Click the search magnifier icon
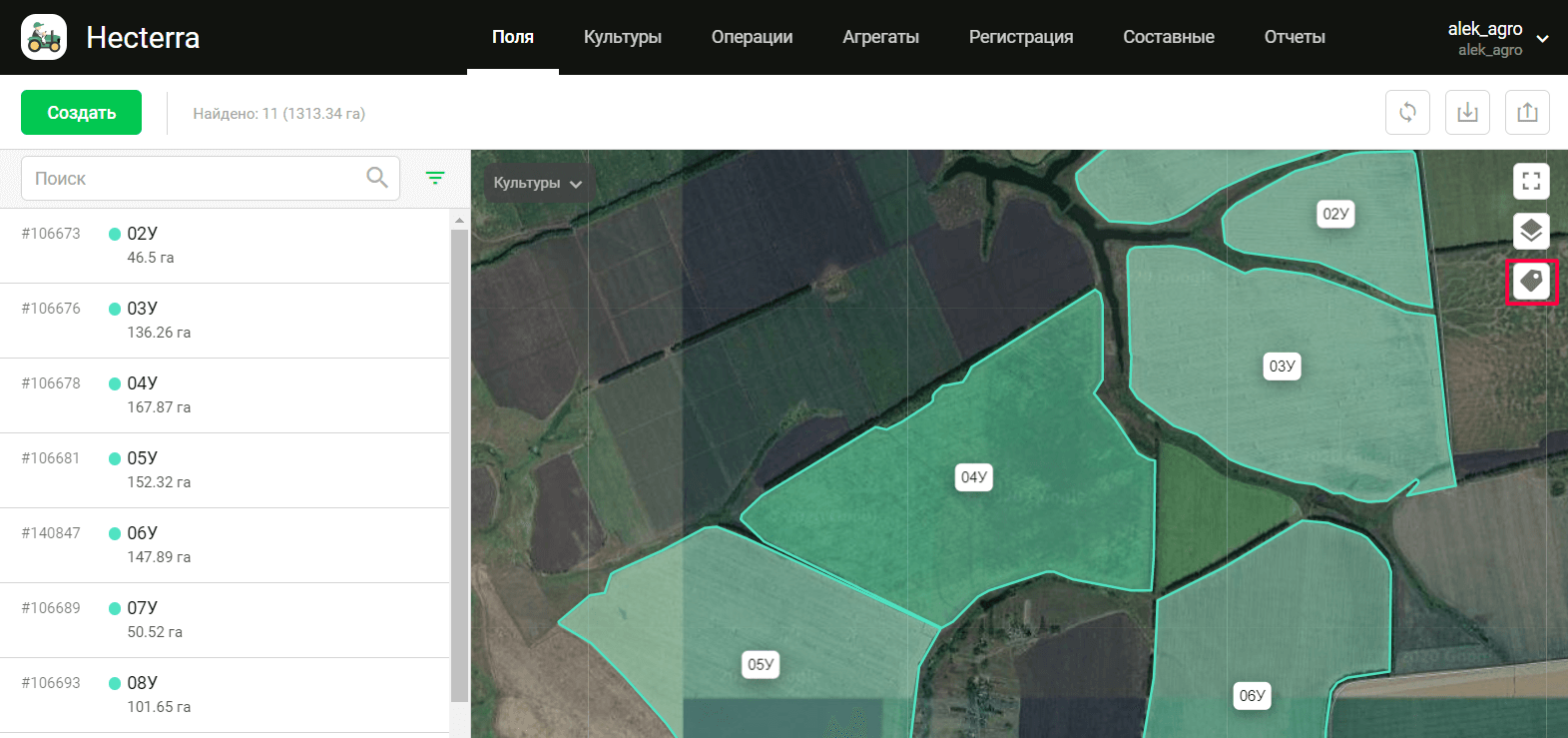1568x738 pixels. (x=377, y=178)
